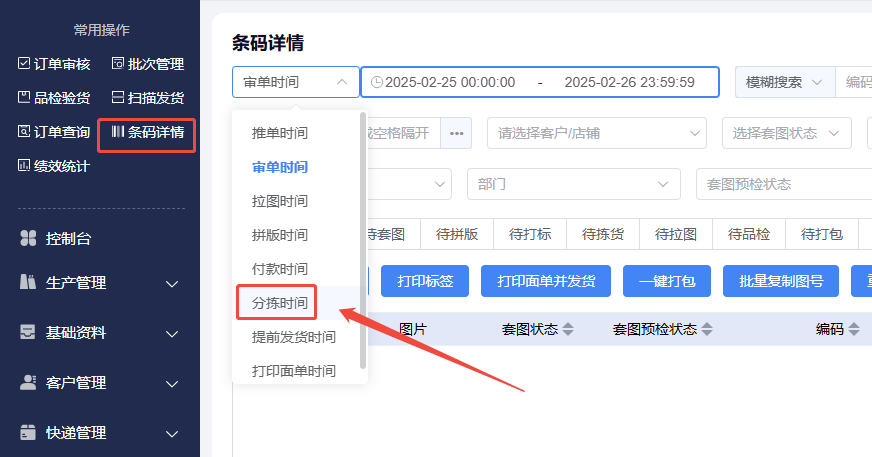
Task: Switch to 待打包 tab
Action: 821,234
